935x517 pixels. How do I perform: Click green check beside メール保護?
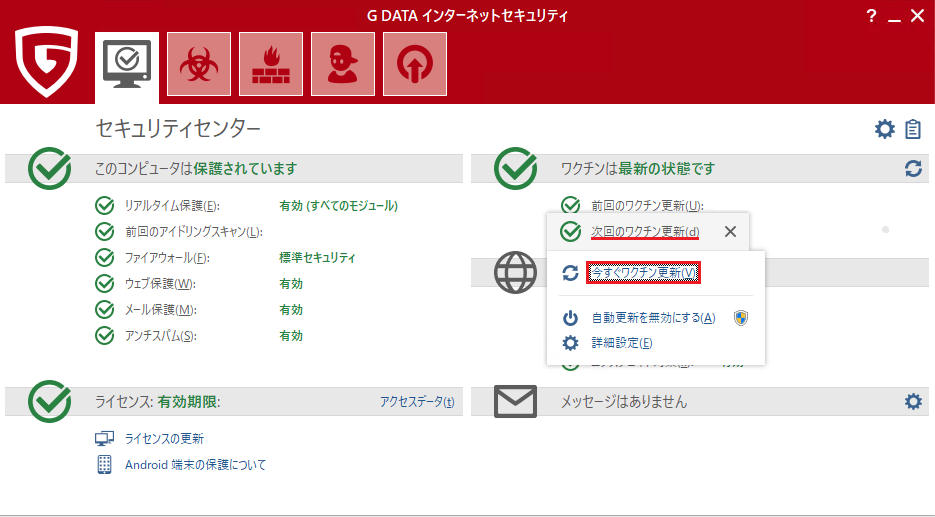(105, 309)
